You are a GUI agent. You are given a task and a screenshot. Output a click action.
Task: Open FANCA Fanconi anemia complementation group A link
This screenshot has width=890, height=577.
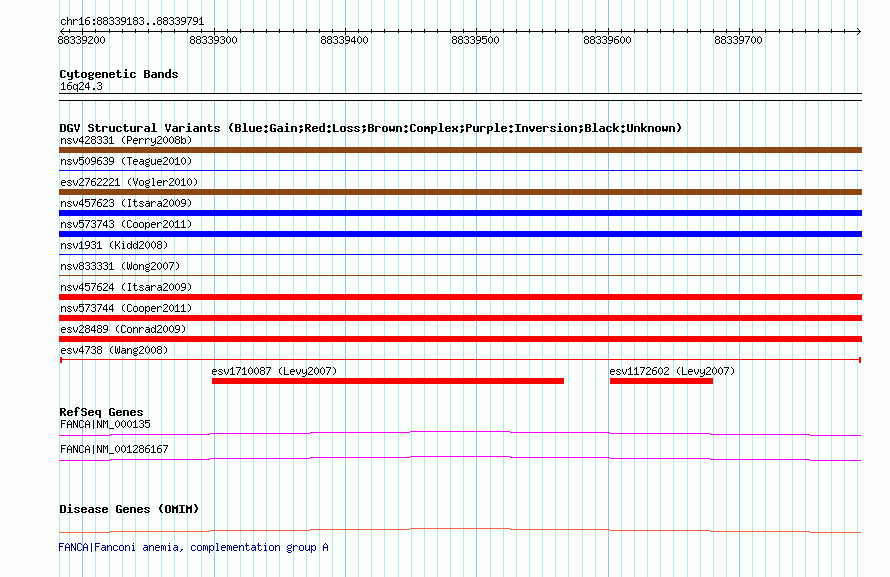click(x=194, y=547)
